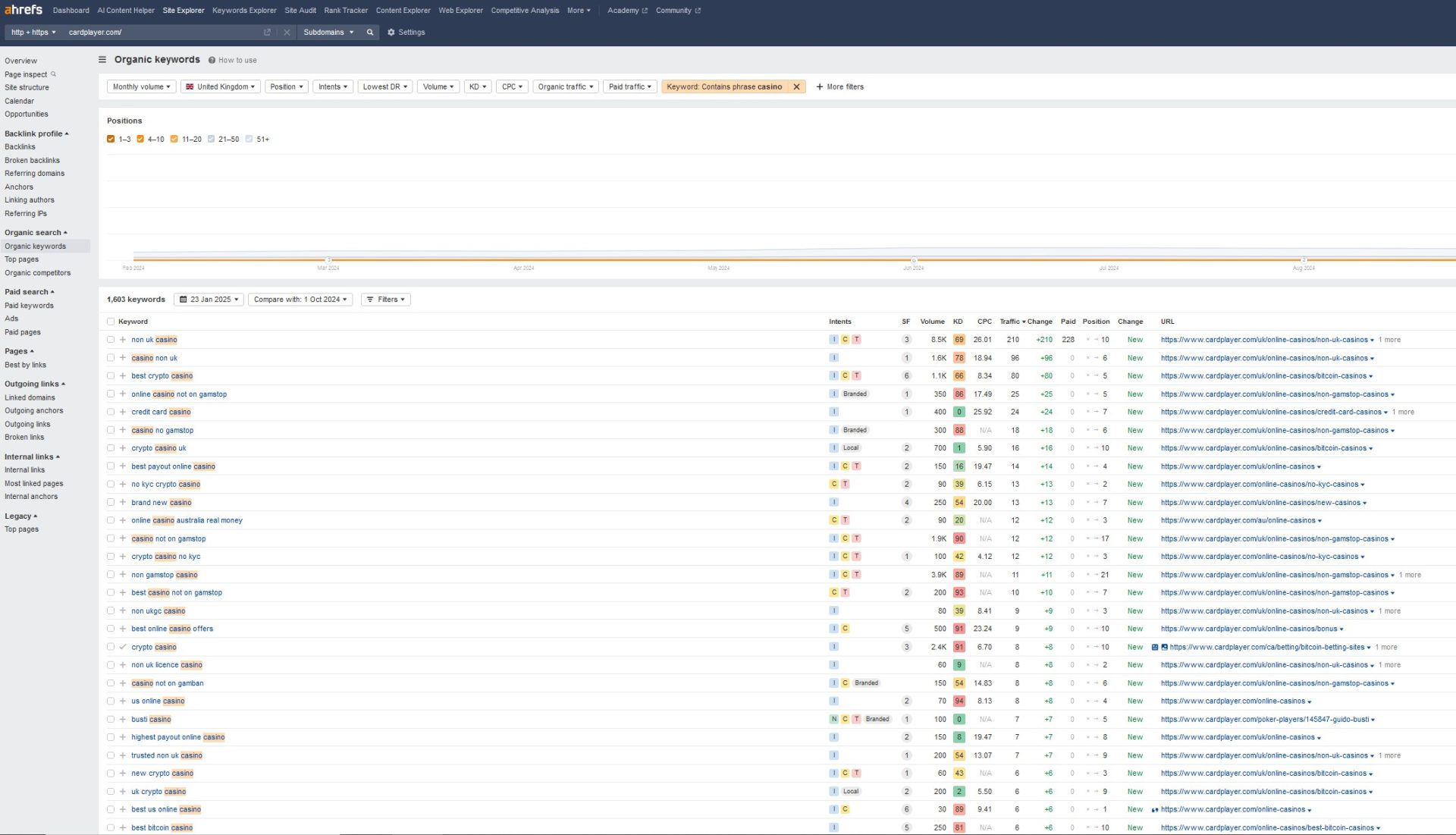Open Organic competitors in sidebar
The image size is (1456, 835).
(37, 273)
